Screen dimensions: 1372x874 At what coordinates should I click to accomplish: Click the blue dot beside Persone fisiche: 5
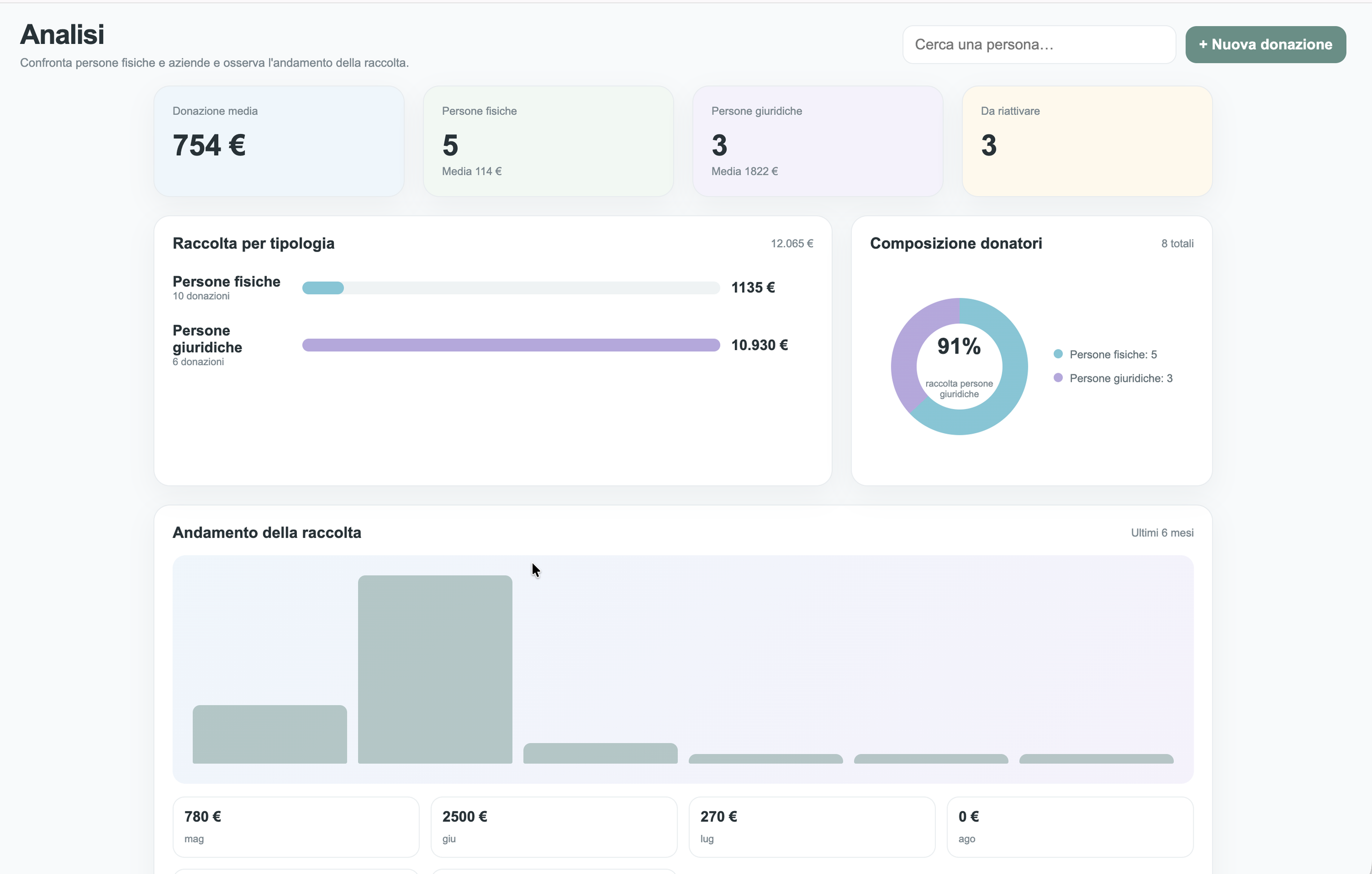point(1058,354)
